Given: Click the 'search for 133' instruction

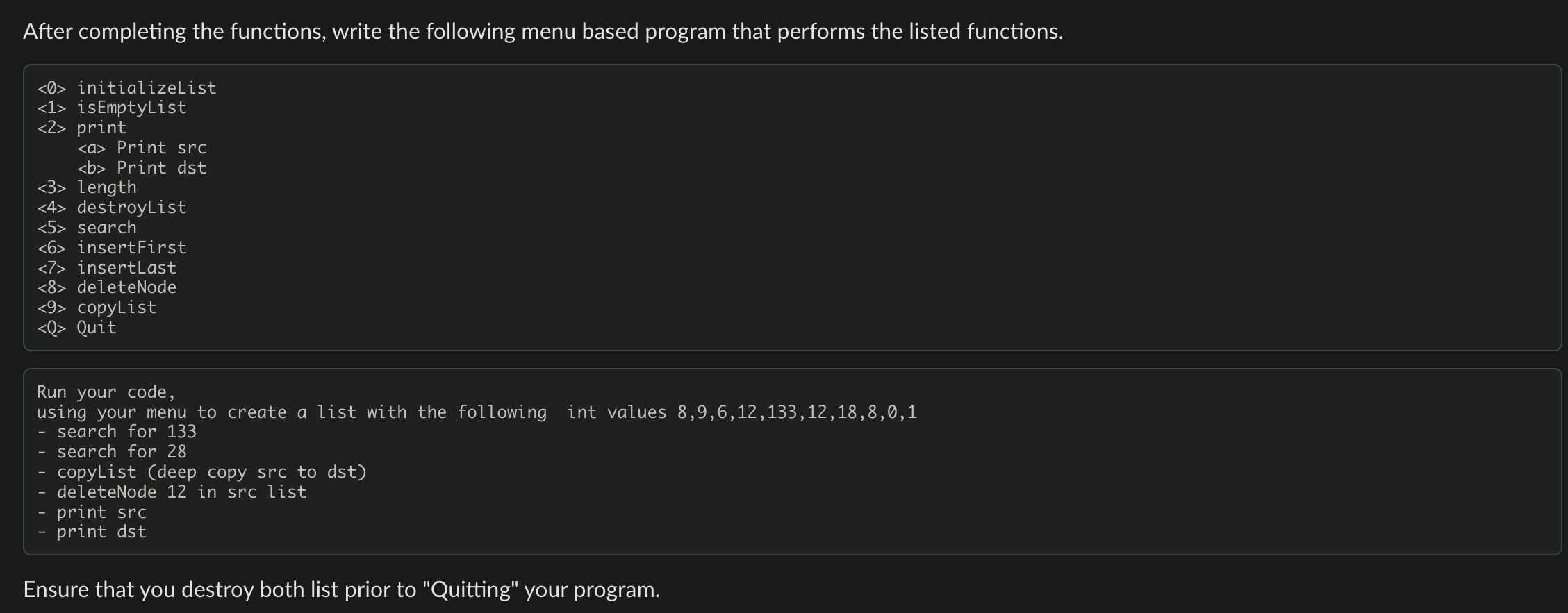Looking at the screenshot, I should 117,432.
